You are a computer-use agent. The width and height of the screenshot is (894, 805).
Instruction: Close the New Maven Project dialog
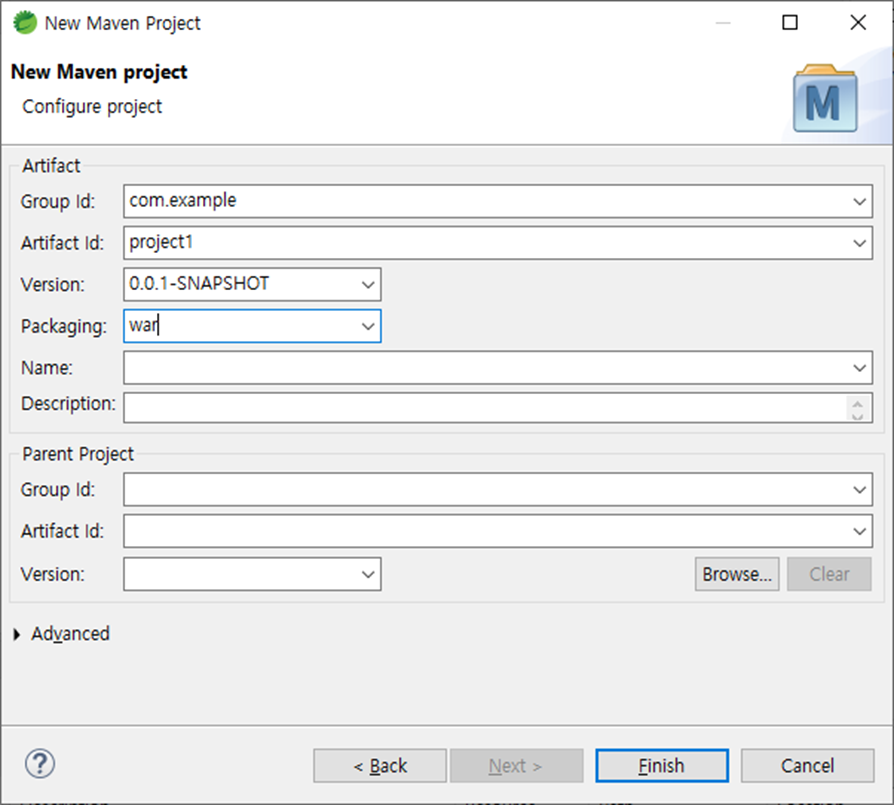coord(858,23)
